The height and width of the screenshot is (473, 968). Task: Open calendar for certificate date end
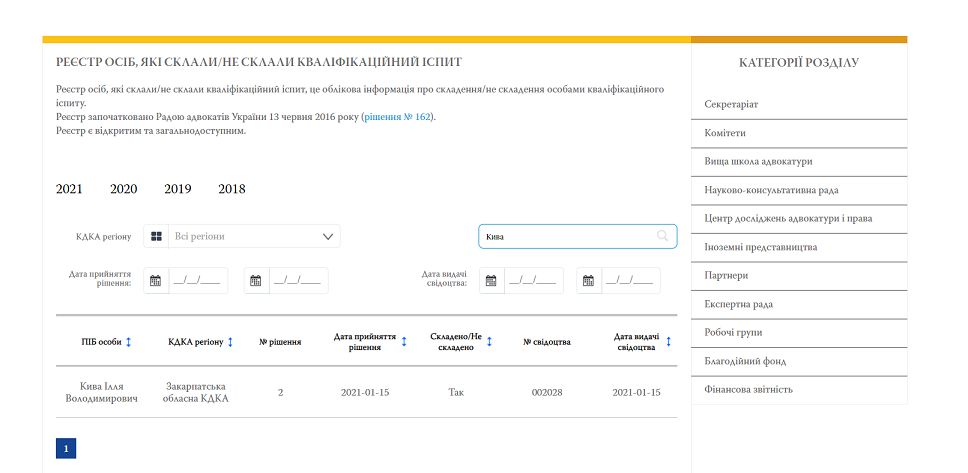point(589,281)
